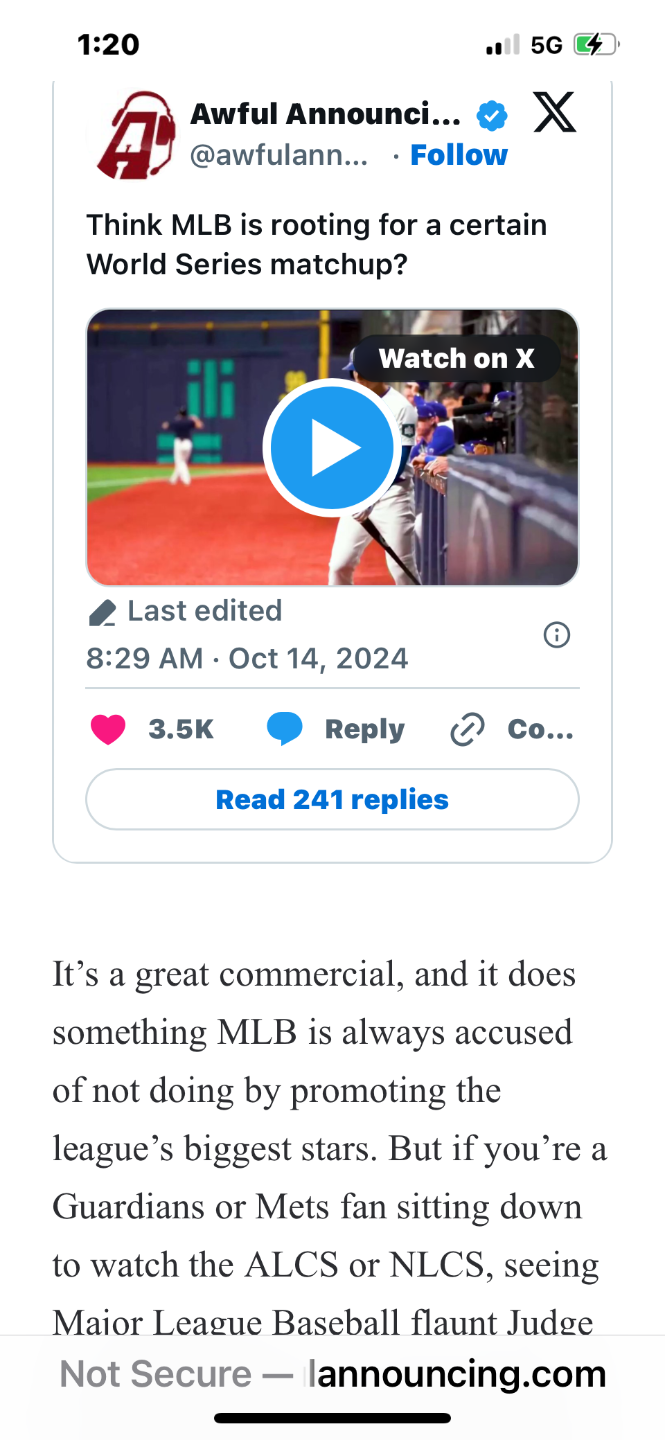Click the copy link chain icon

467,731
